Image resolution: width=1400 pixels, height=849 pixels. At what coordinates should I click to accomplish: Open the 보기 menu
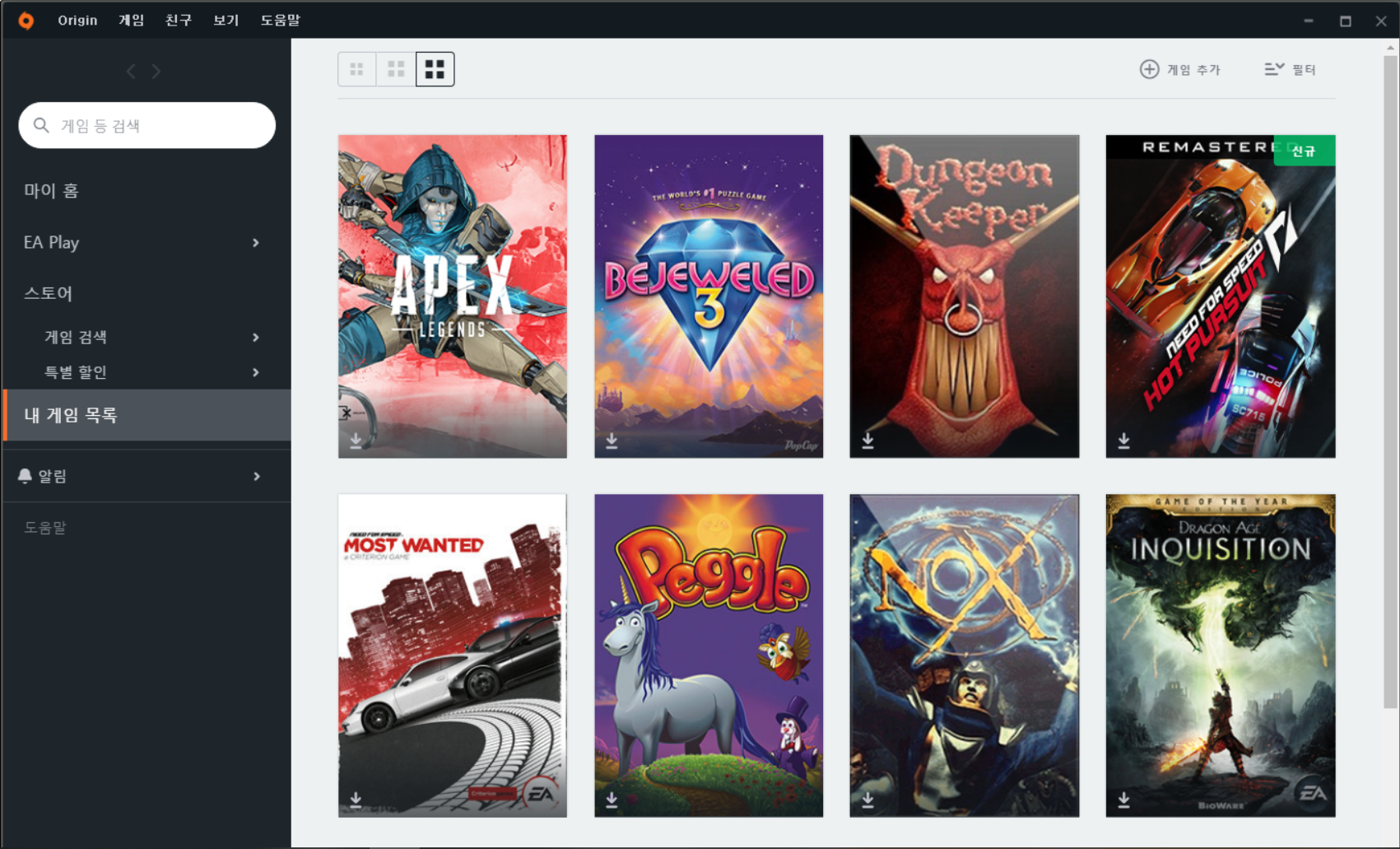pyautogui.click(x=226, y=21)
